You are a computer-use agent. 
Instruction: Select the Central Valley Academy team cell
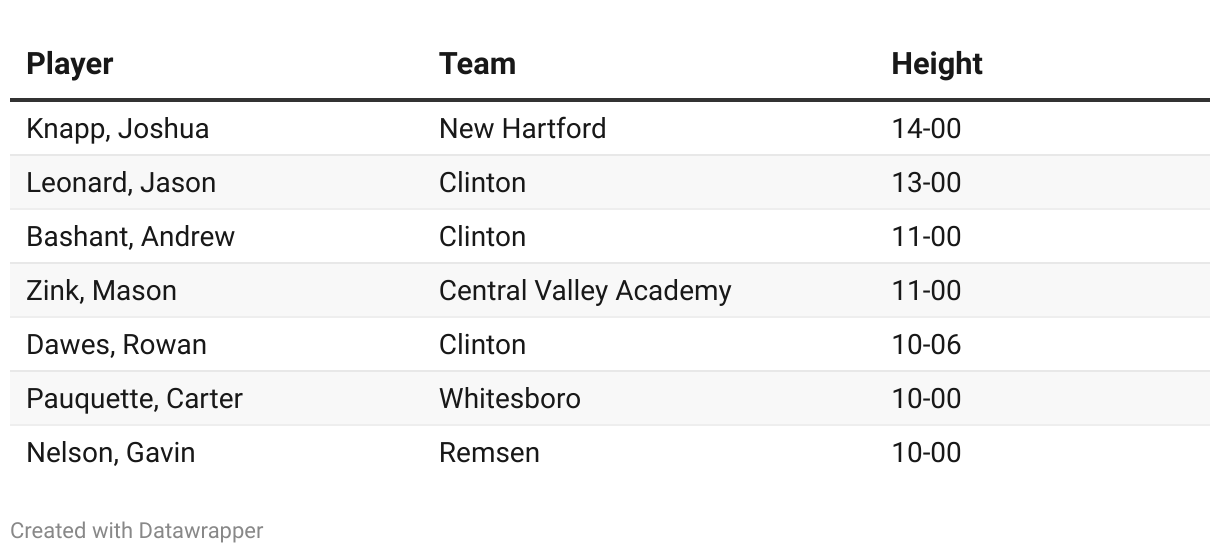pos(585,291)
